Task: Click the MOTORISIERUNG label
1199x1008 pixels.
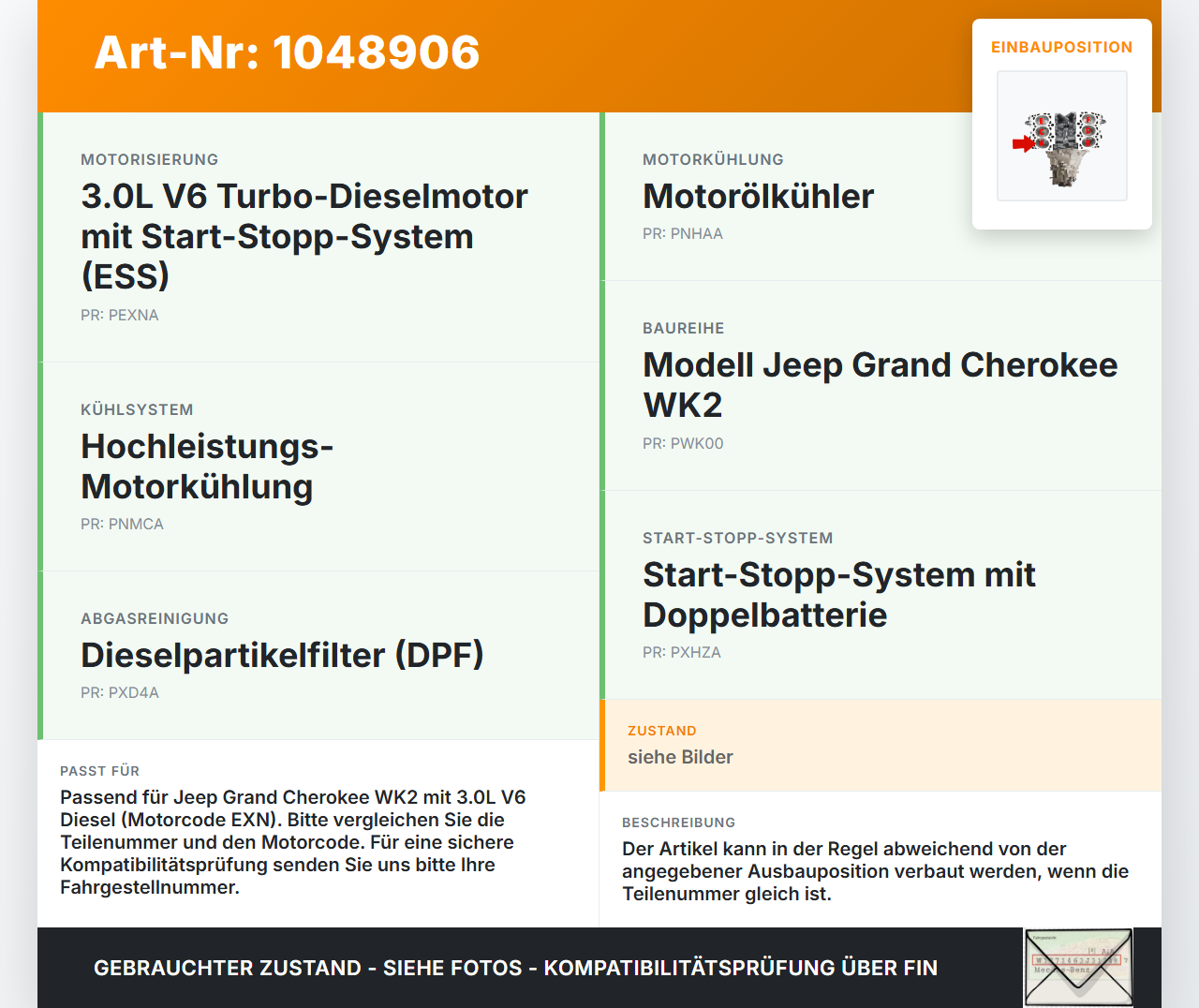Action: [150, 159]
